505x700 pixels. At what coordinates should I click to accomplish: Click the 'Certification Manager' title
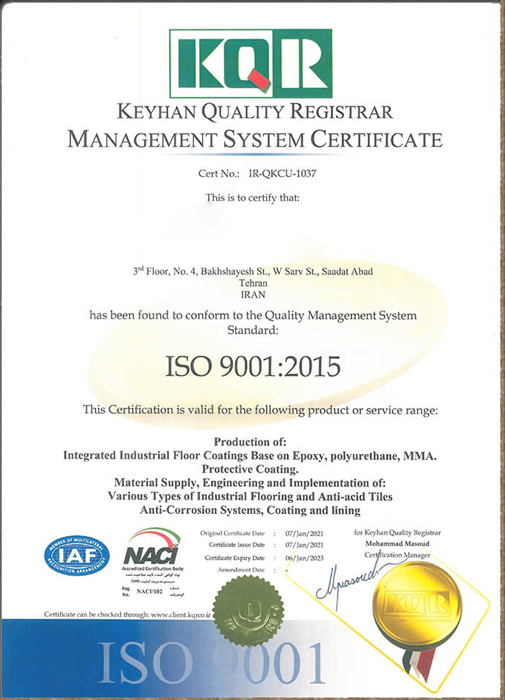tap(397, 555)
